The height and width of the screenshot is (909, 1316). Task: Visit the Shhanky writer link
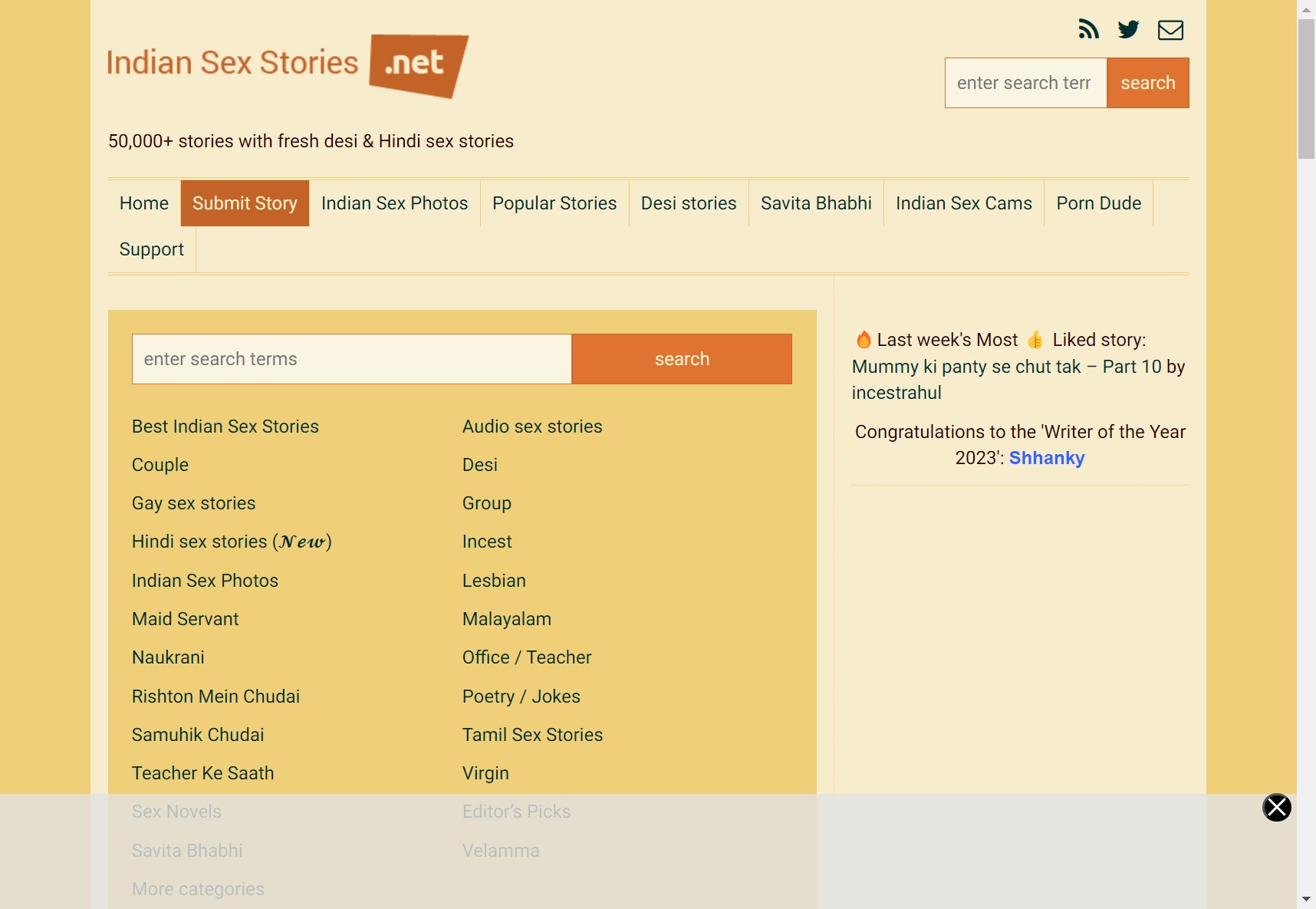[1046, 458]
